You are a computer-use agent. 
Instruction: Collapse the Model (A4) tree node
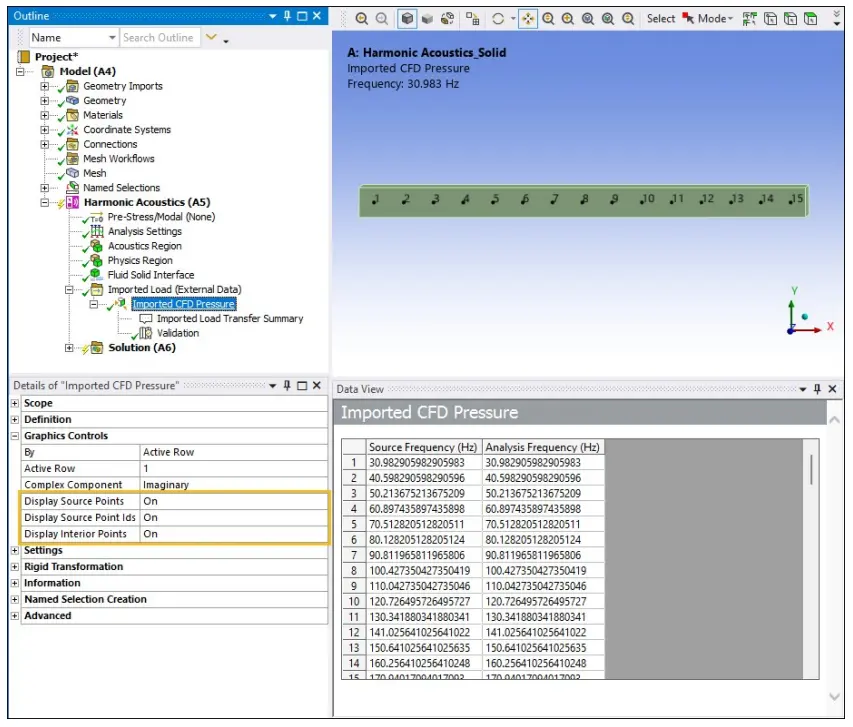coord(20,71)
